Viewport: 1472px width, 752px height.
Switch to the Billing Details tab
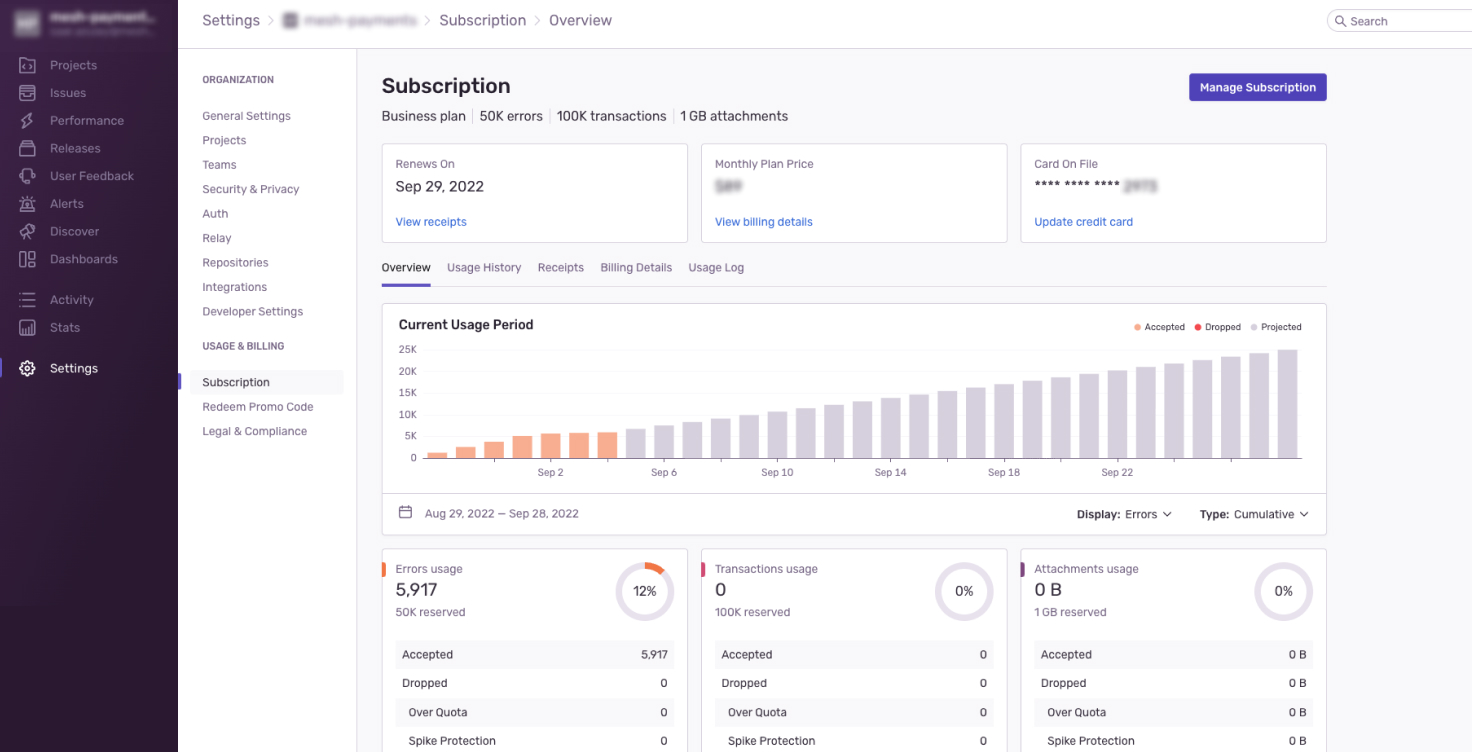pyautogui.click(x=636, y=268)
